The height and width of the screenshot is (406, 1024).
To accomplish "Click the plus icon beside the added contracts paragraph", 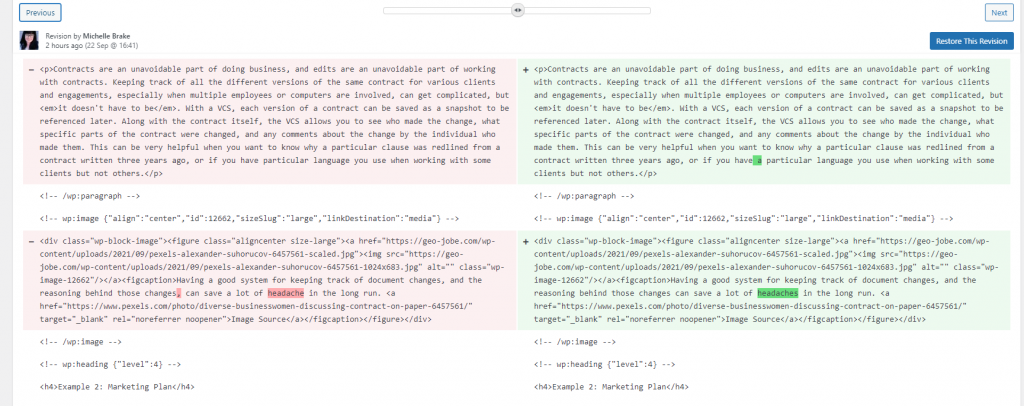I will tap(526, 69).
